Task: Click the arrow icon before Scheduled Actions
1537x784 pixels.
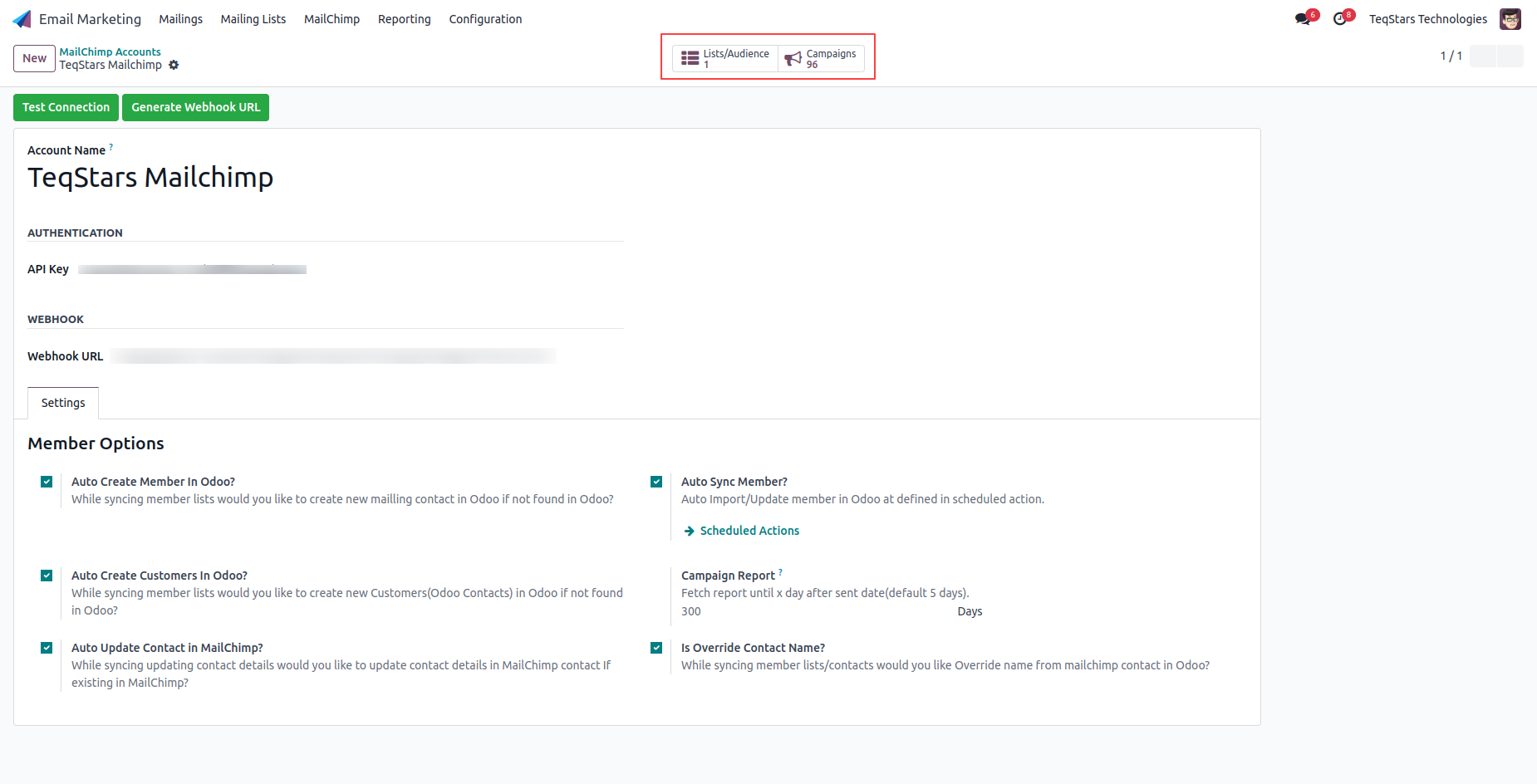Action: (x=689, y=531)
